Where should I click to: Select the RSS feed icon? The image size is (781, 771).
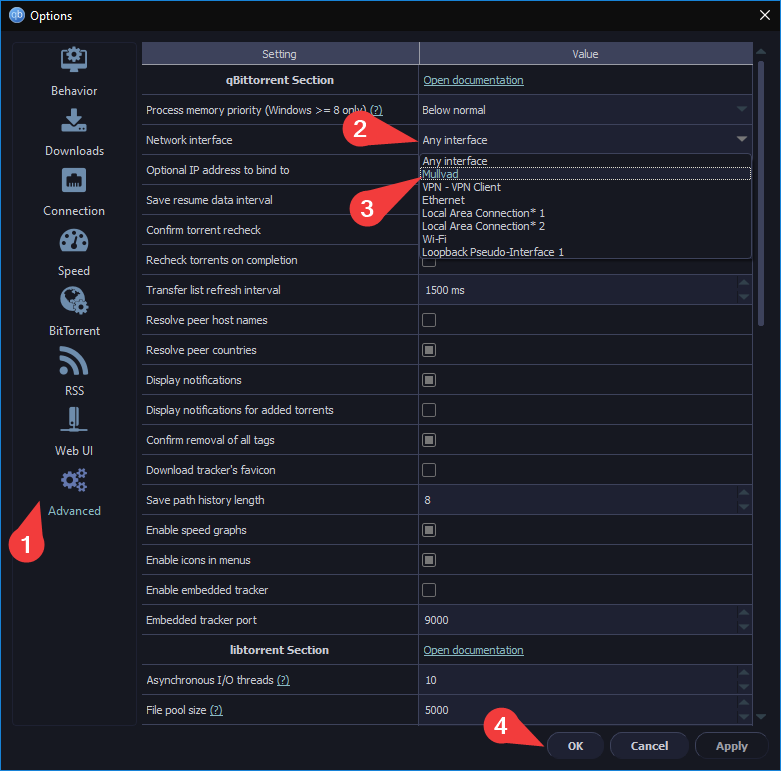(x=74, y=361)
